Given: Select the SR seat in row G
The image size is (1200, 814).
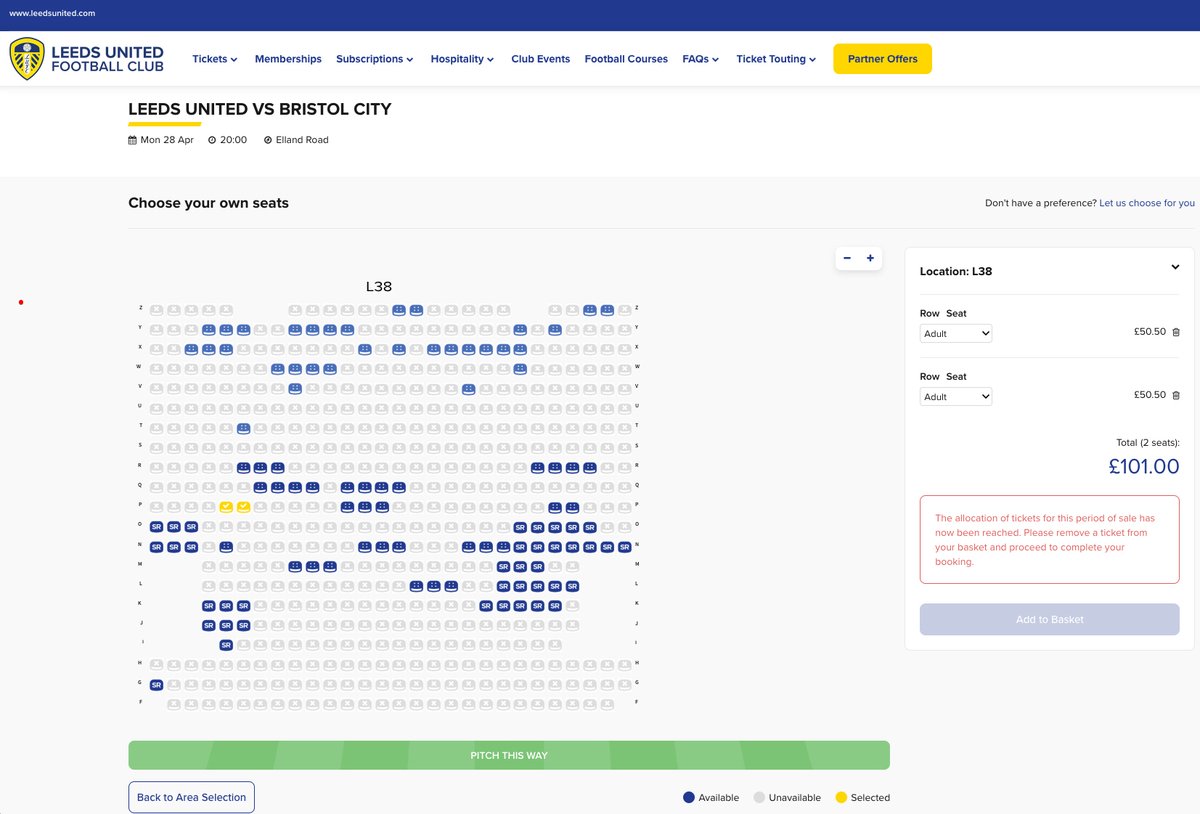Looking at the screenshot, I should pos(156,685).
